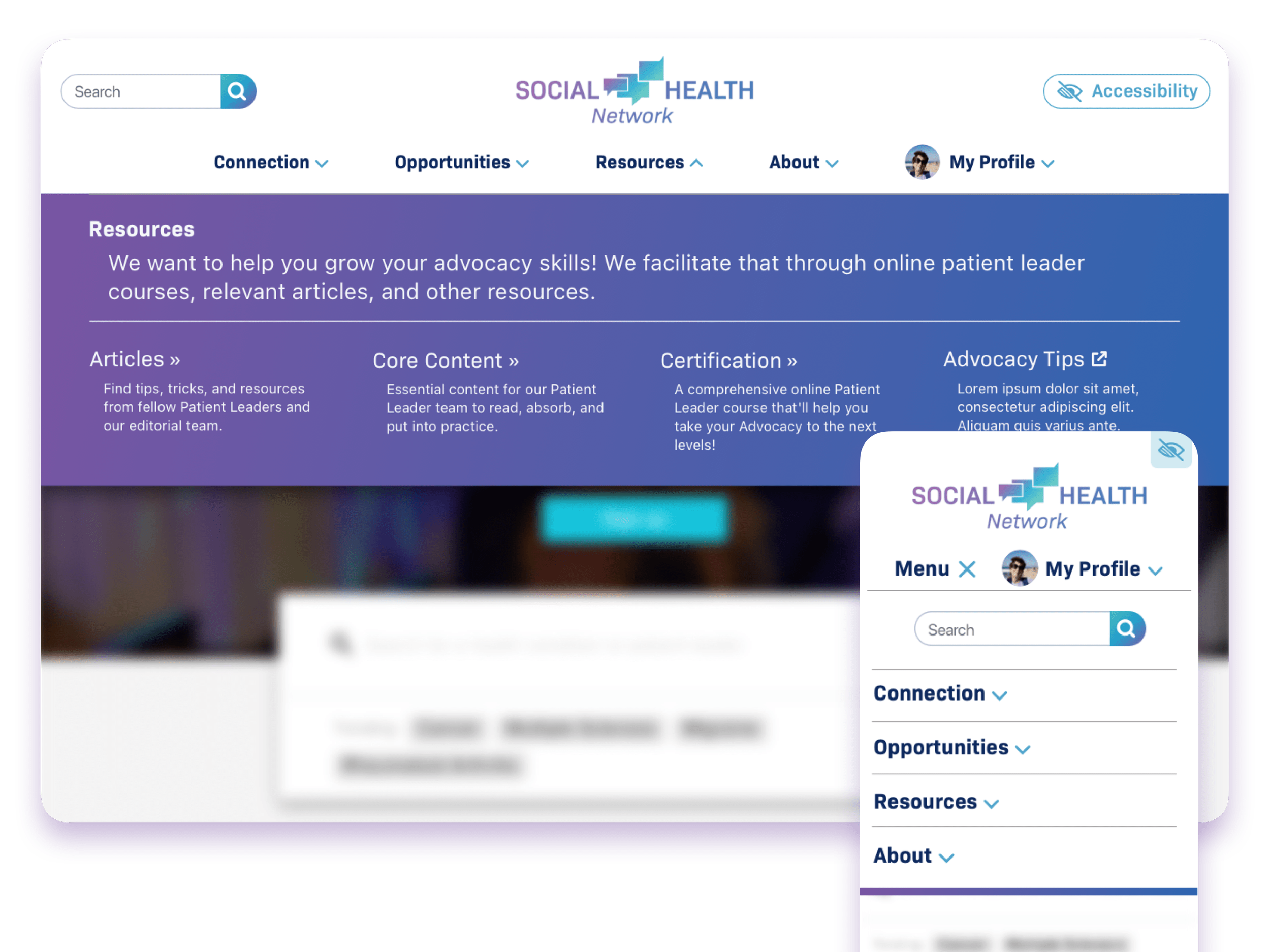Select Opportunities text in mobile menu
The width and height of the screenshot is (1270, 952).
point(941,747)
